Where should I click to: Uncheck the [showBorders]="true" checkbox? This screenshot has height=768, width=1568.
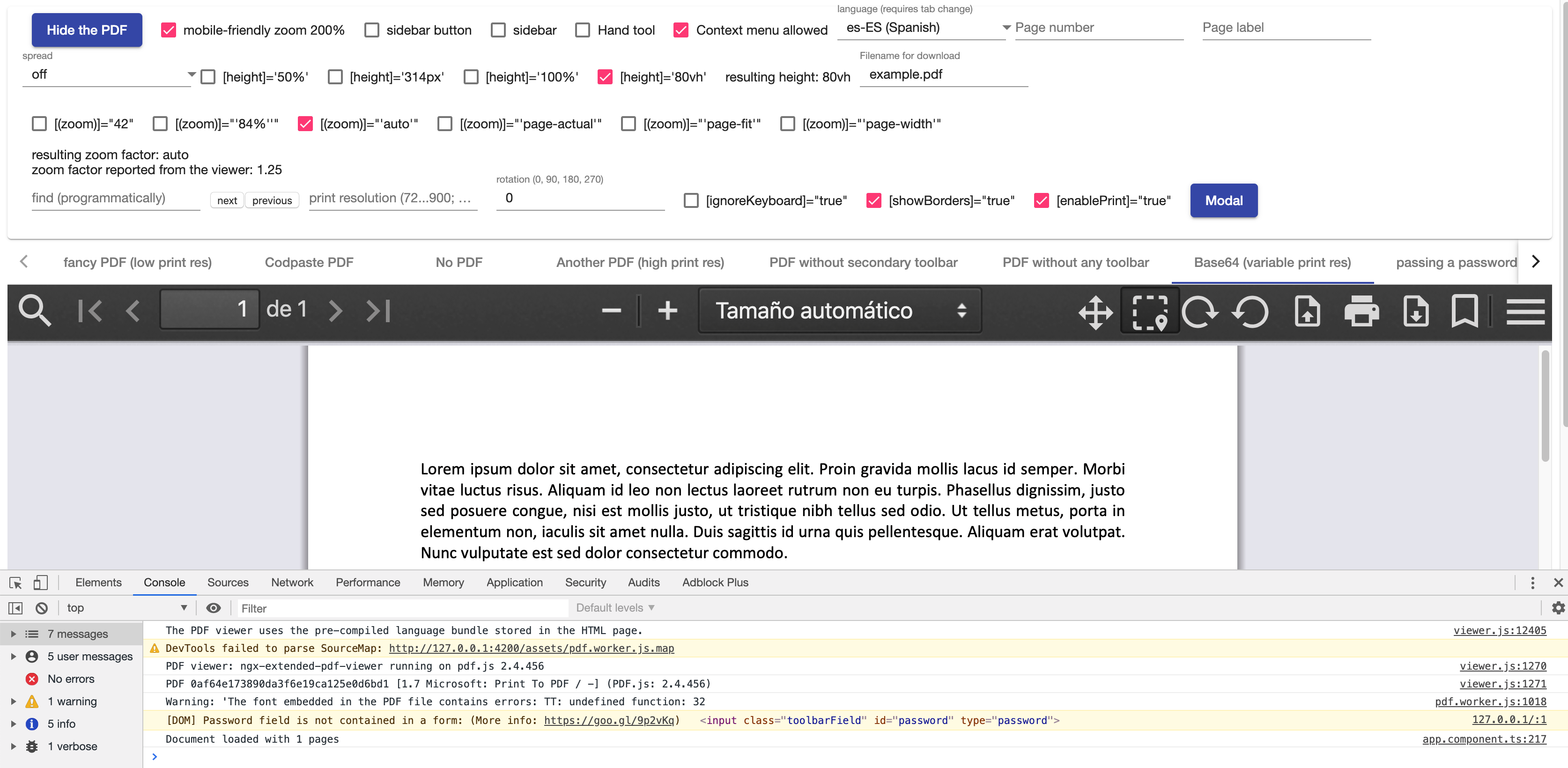click(x=875, y=200)
